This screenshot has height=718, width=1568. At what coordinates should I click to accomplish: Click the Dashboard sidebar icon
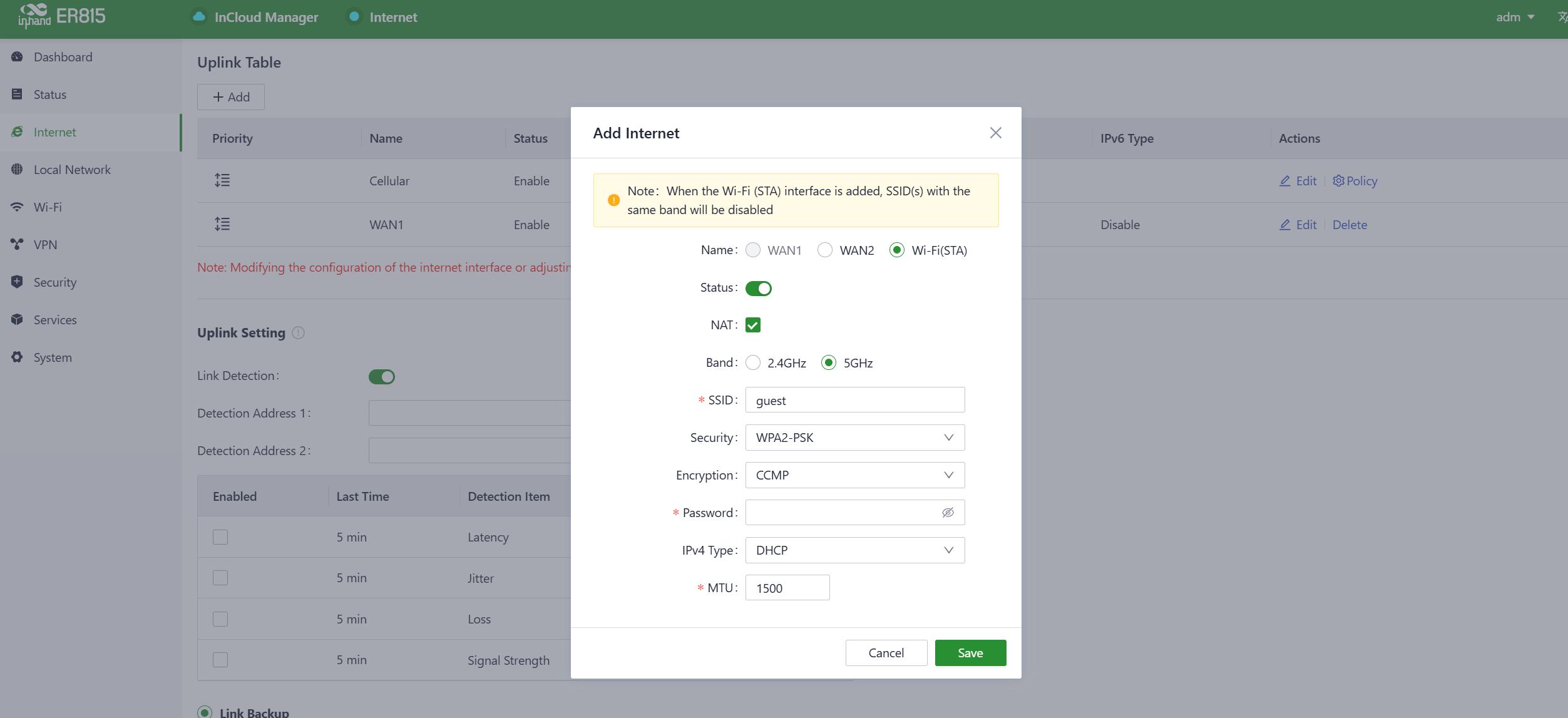(x=17, y=57)
